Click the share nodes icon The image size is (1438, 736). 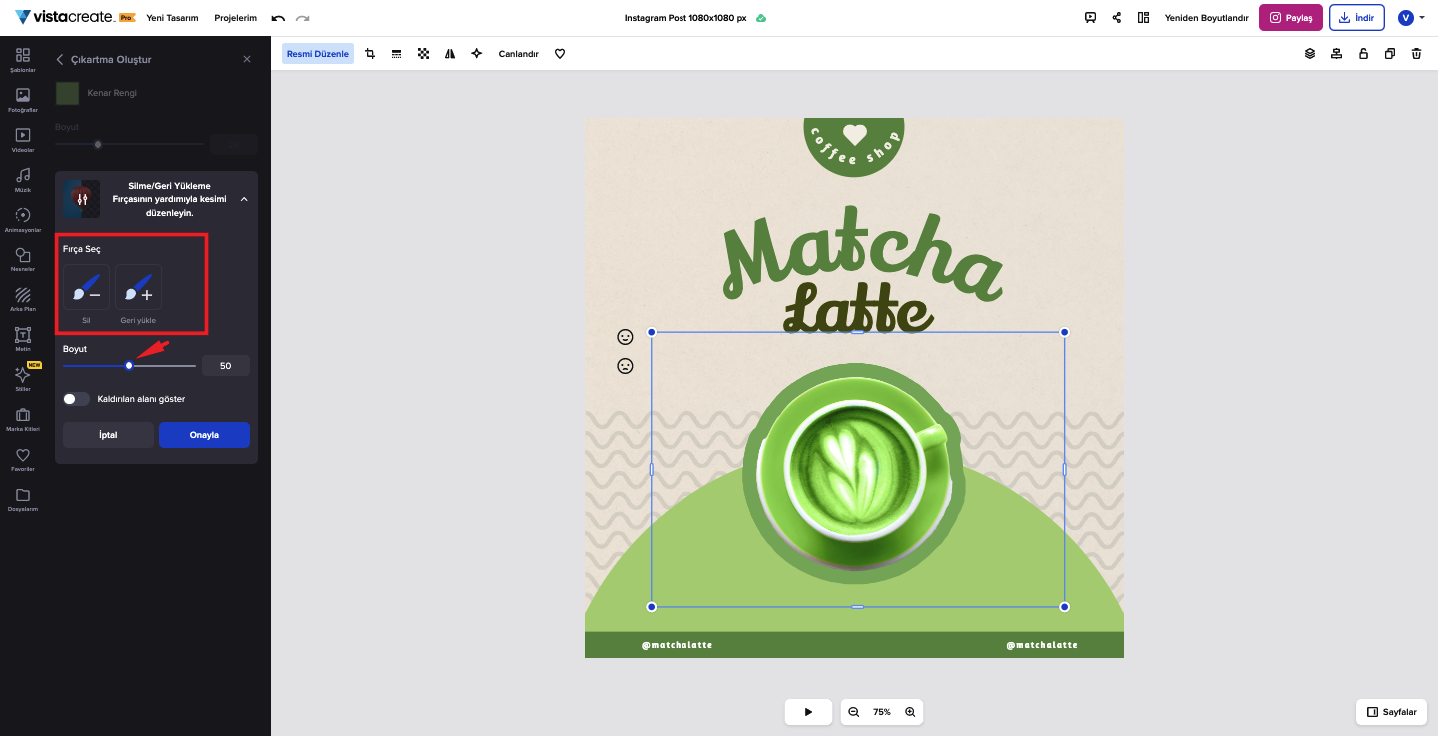tap(1116, 18)
